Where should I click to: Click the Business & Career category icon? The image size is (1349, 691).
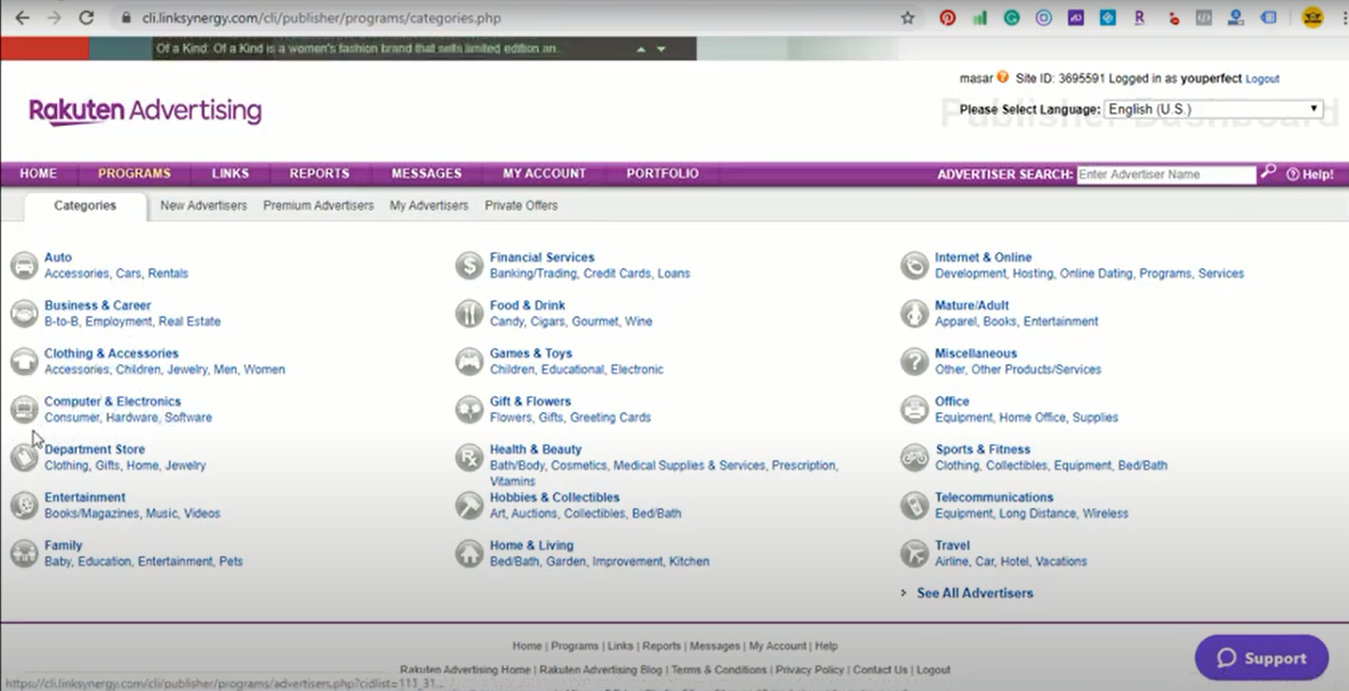tap(24, 314)
